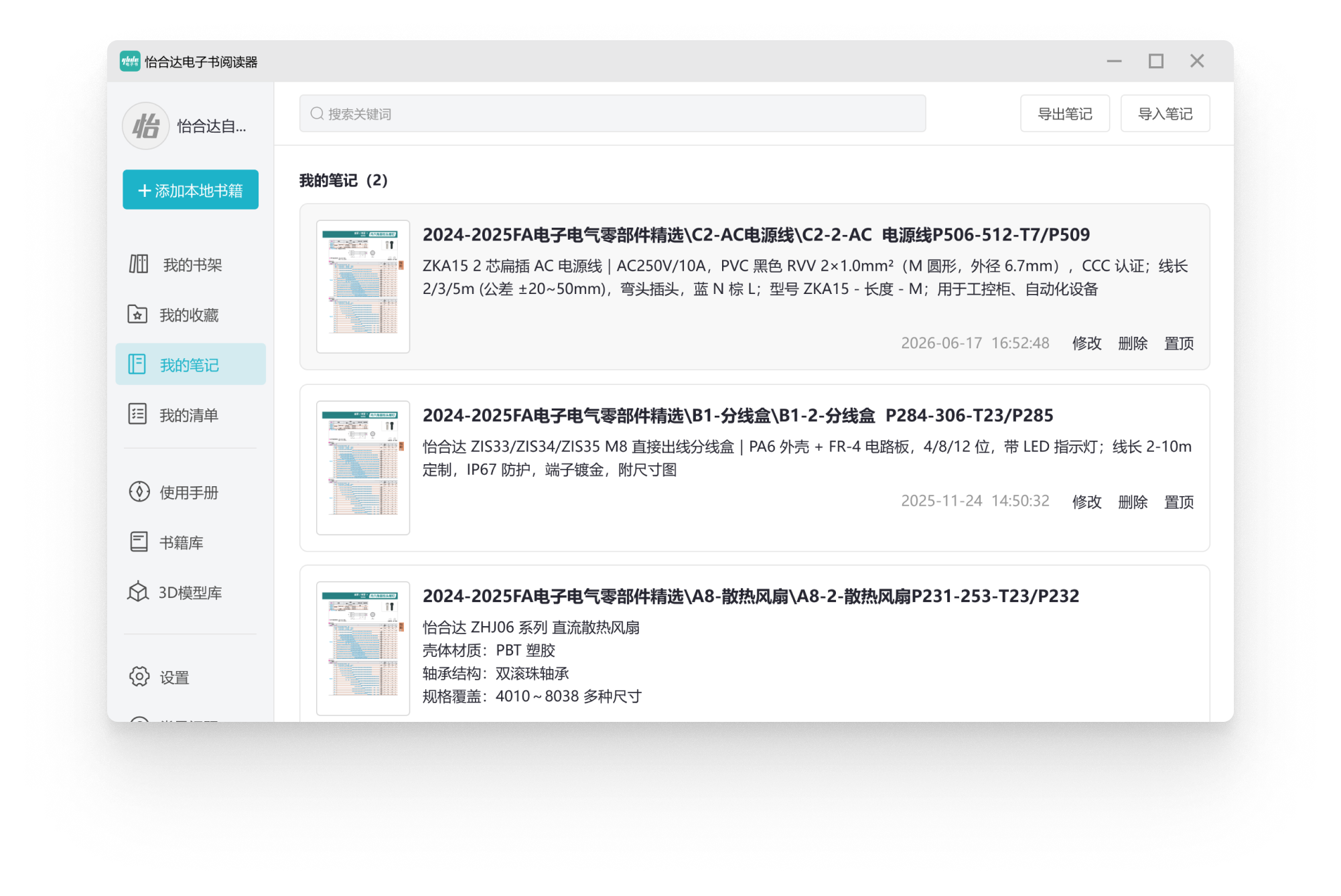Image resolution: width=1341 pixels, height=896 pixels.
Task: Click the 2025-11-24 14:50:32 timestamp
Action: [975, 501]
